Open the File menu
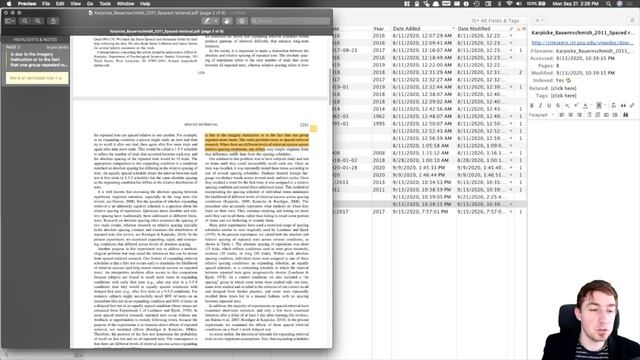 [x=46, y=4]
